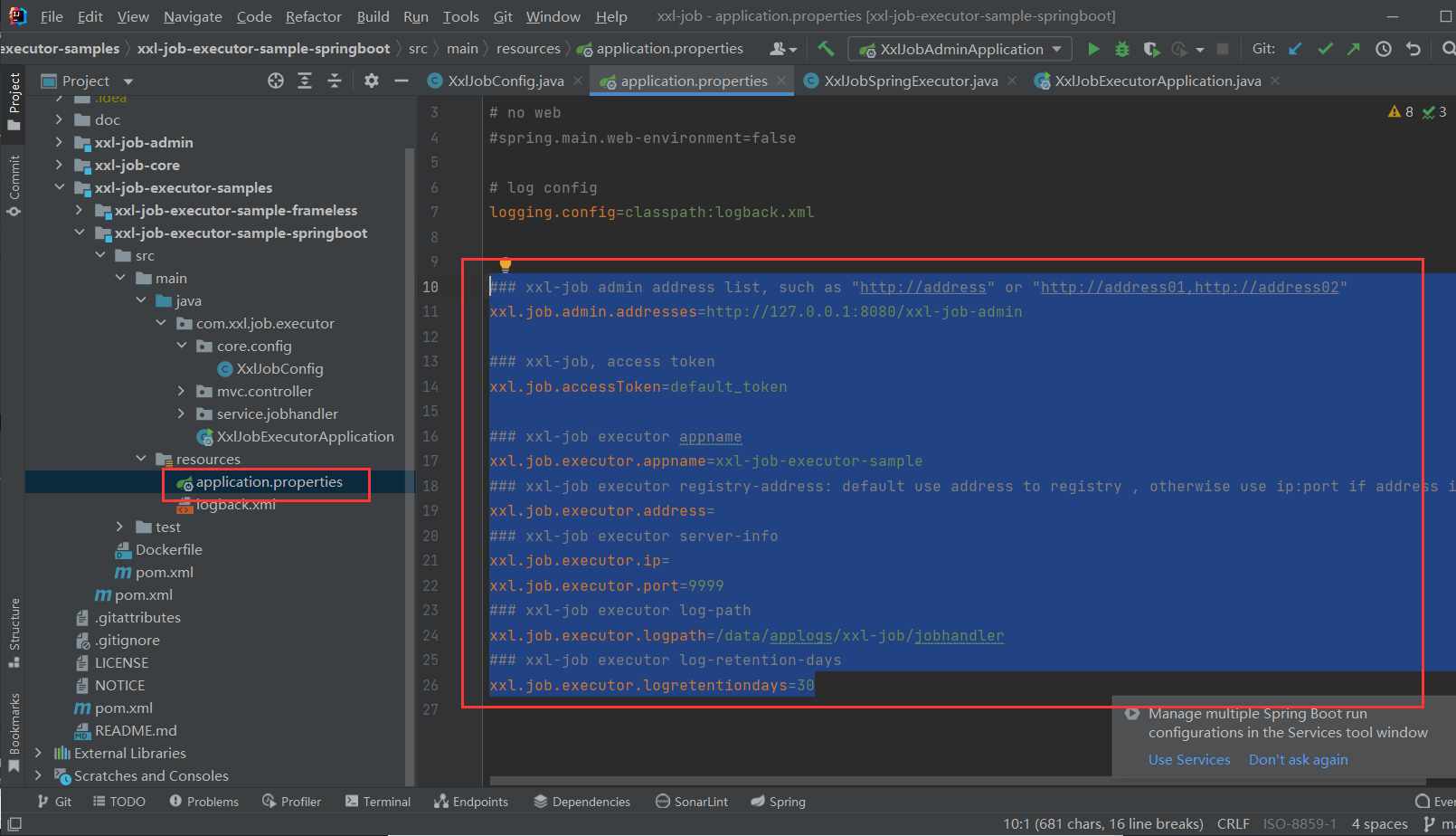Select logback.xml in project tree

point(235,505)
